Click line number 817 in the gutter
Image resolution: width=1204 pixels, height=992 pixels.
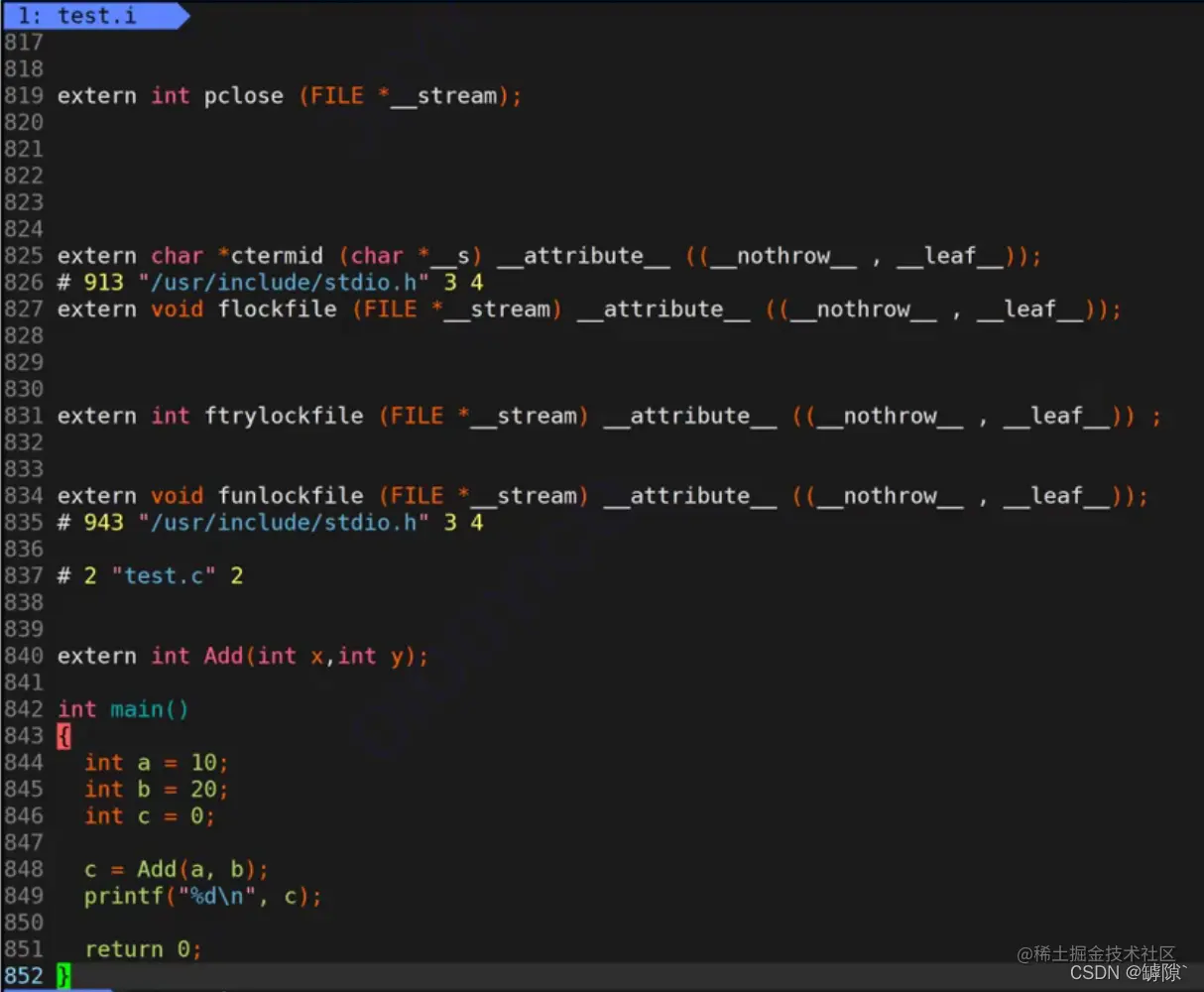coord(24,43)
